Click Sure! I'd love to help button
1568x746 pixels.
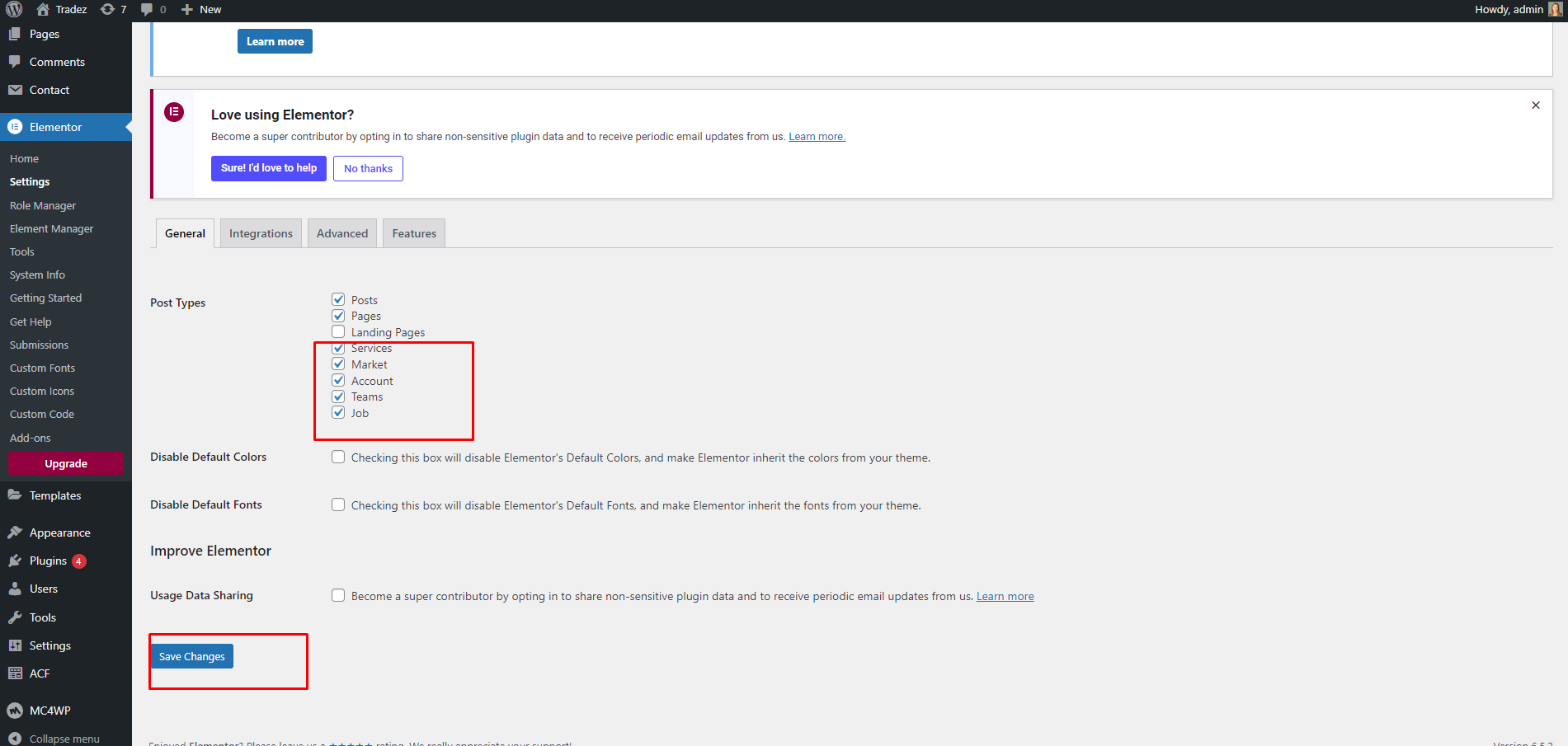(269, 168)
